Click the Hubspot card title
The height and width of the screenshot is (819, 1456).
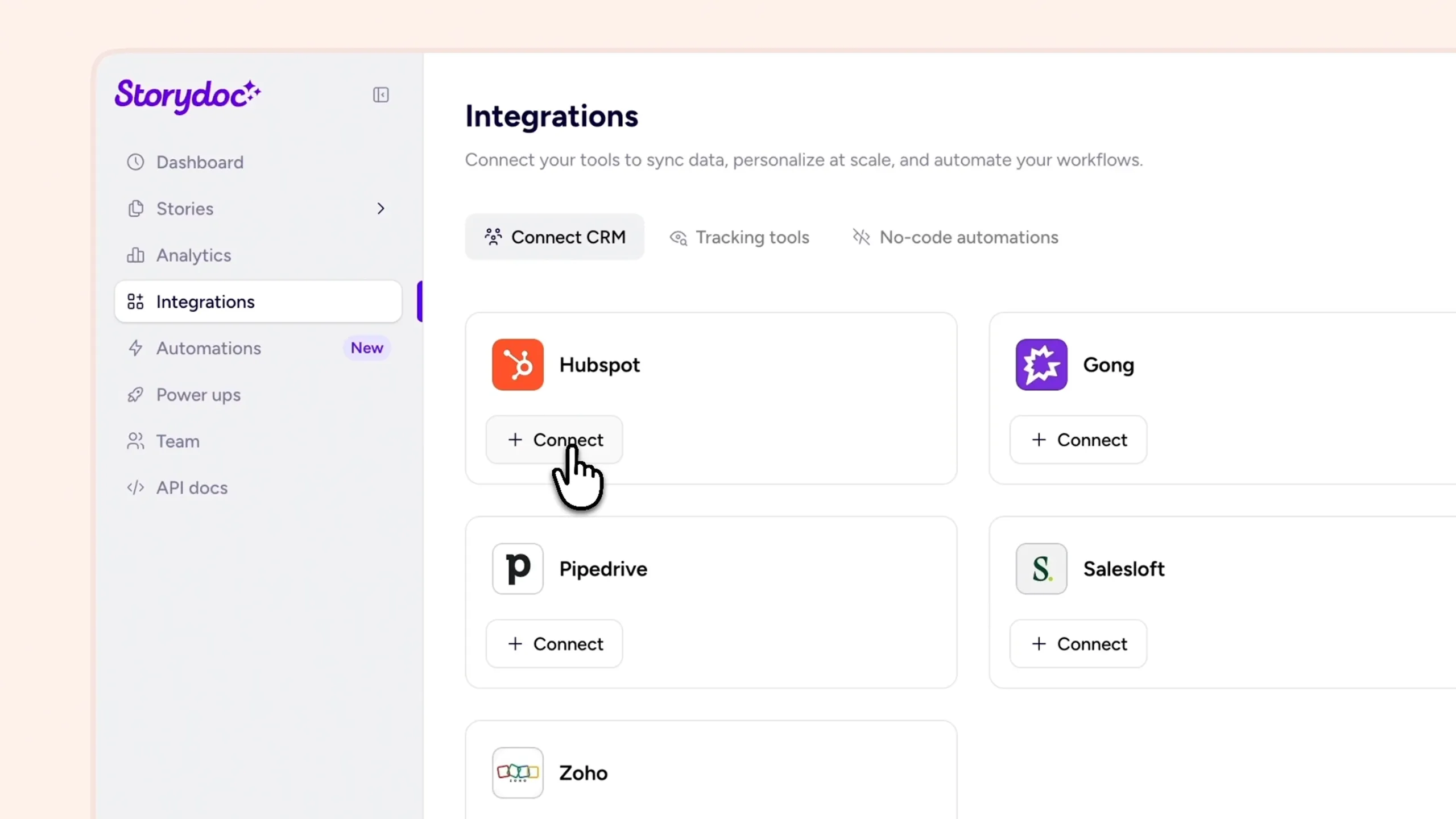[x=599, y=365]
